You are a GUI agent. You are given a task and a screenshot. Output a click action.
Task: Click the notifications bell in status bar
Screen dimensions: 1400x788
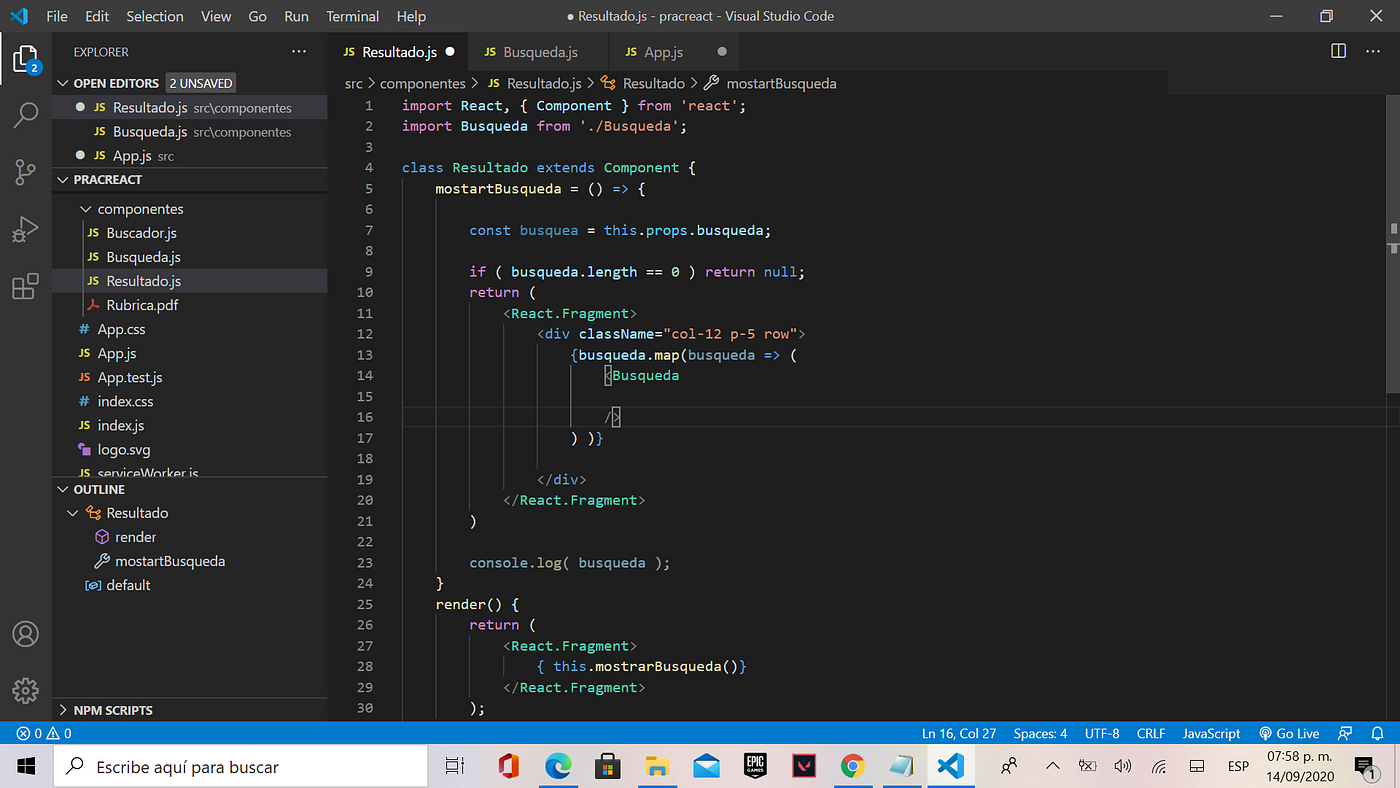[x=1377, y=733]
